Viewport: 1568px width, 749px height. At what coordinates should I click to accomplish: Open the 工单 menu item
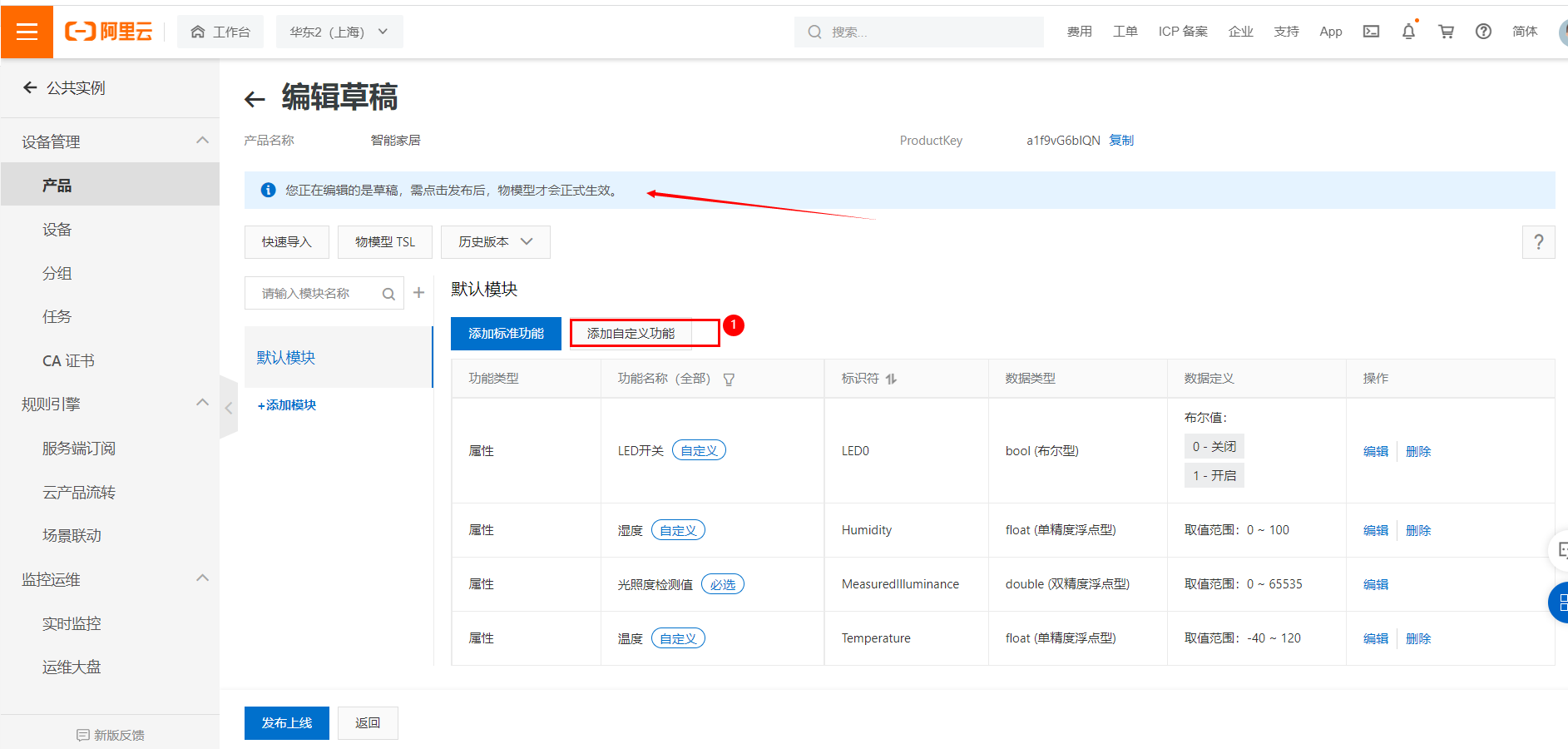pyautogui.click(x=1125, y=31)
